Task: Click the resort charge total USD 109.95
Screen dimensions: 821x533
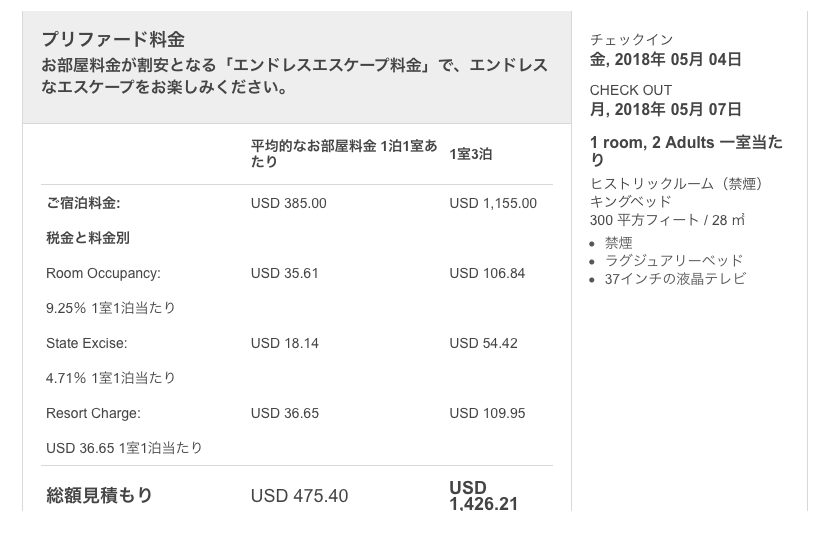Action: 487,413
